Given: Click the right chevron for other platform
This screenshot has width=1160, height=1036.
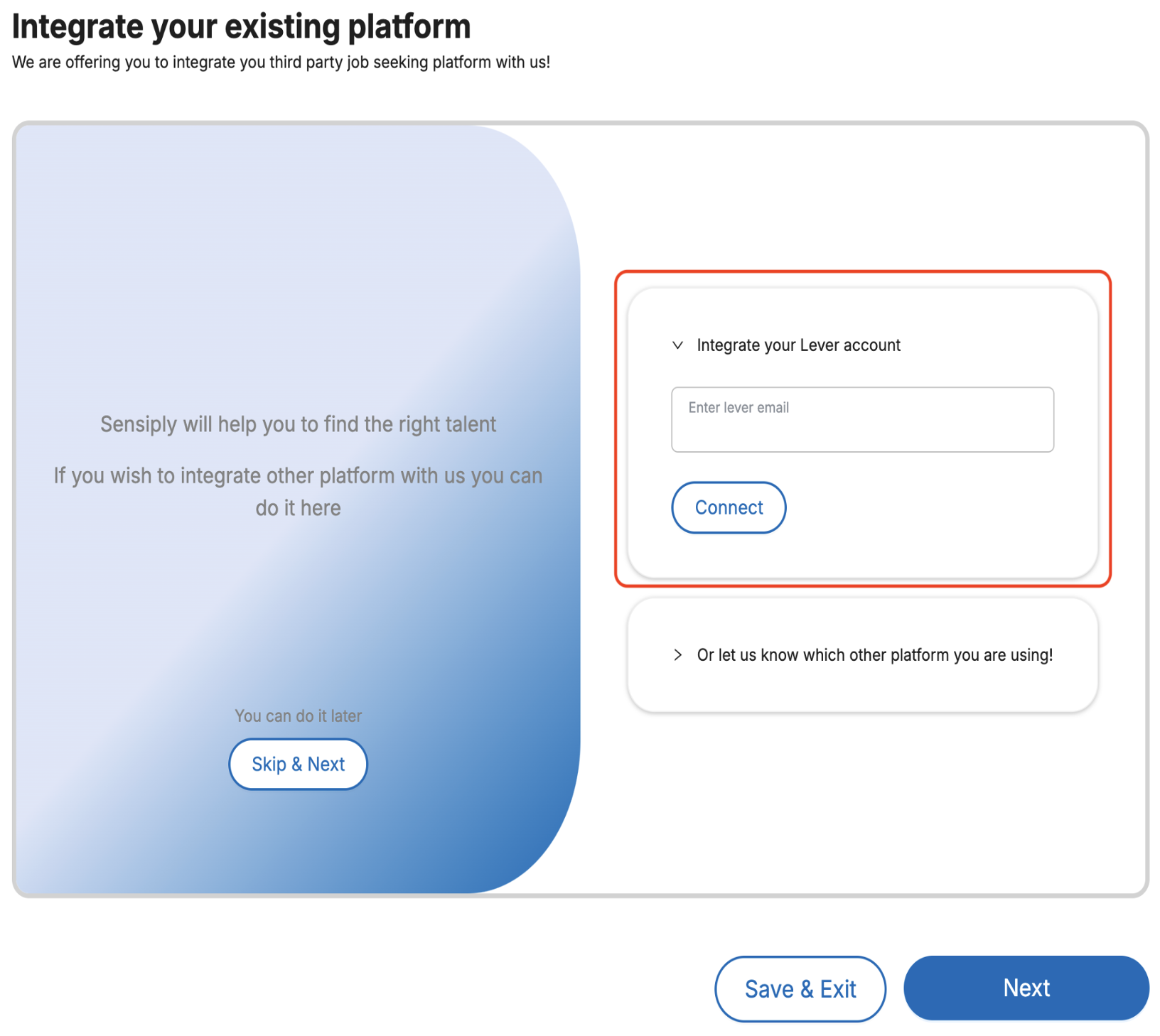Looking at the screenshot, I should [677, 655].
